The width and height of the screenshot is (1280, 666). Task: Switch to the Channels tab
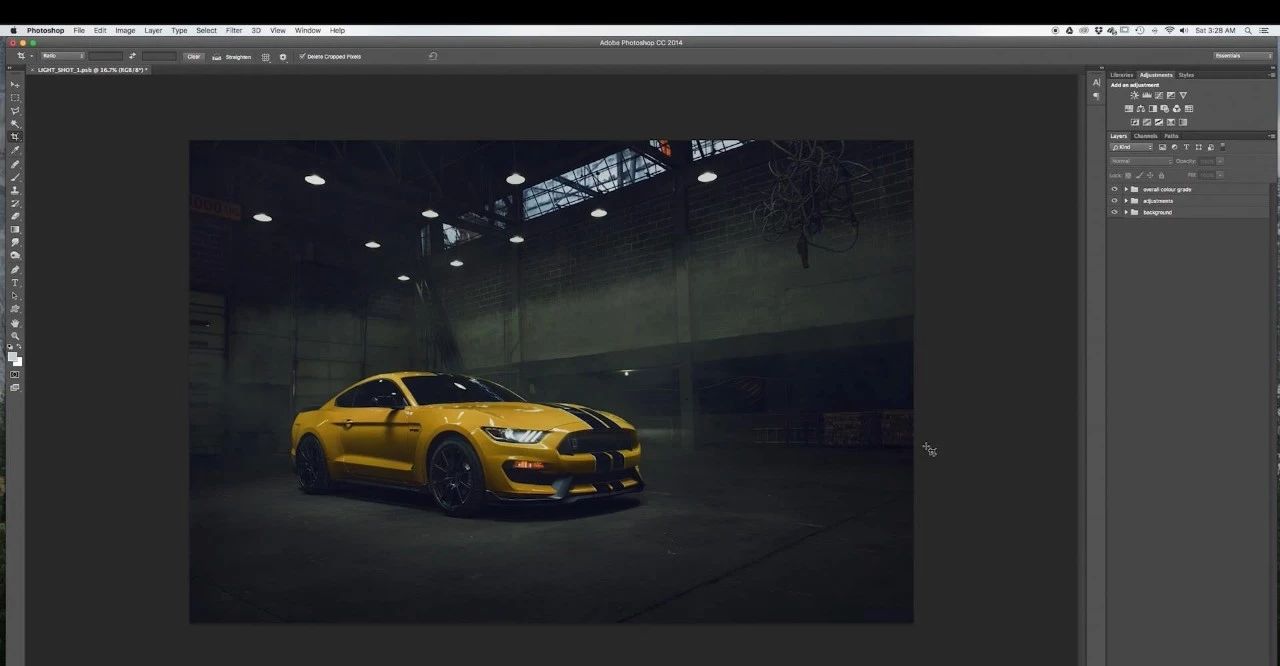(x=1145, y=136)
